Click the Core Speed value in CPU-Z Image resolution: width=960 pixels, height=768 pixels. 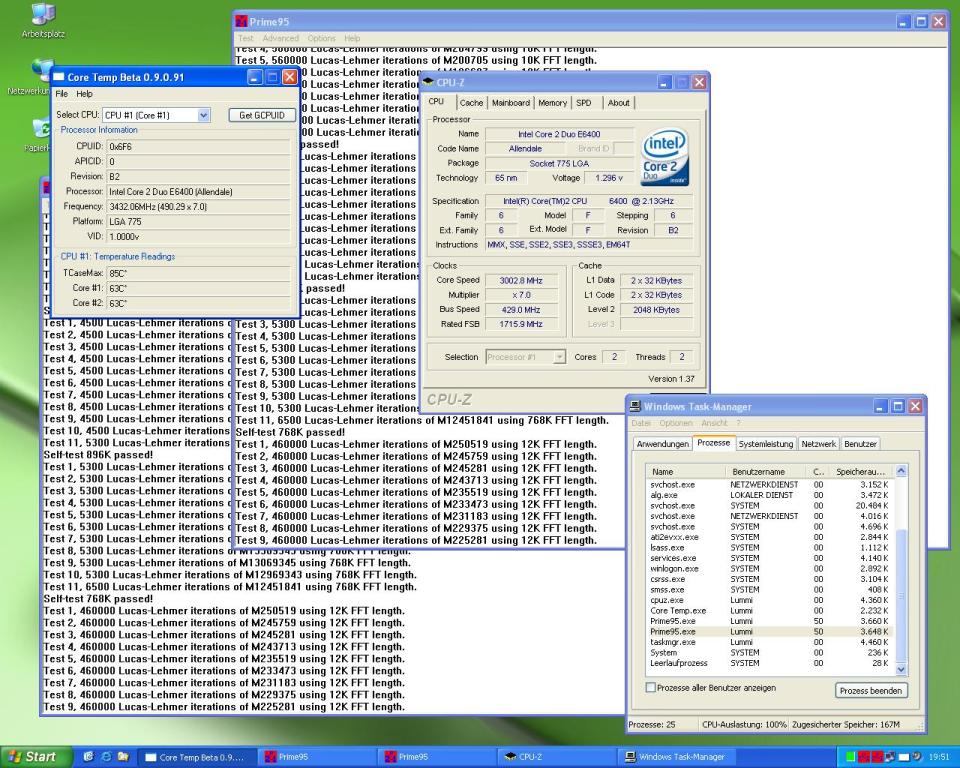[x=520, y=280]
